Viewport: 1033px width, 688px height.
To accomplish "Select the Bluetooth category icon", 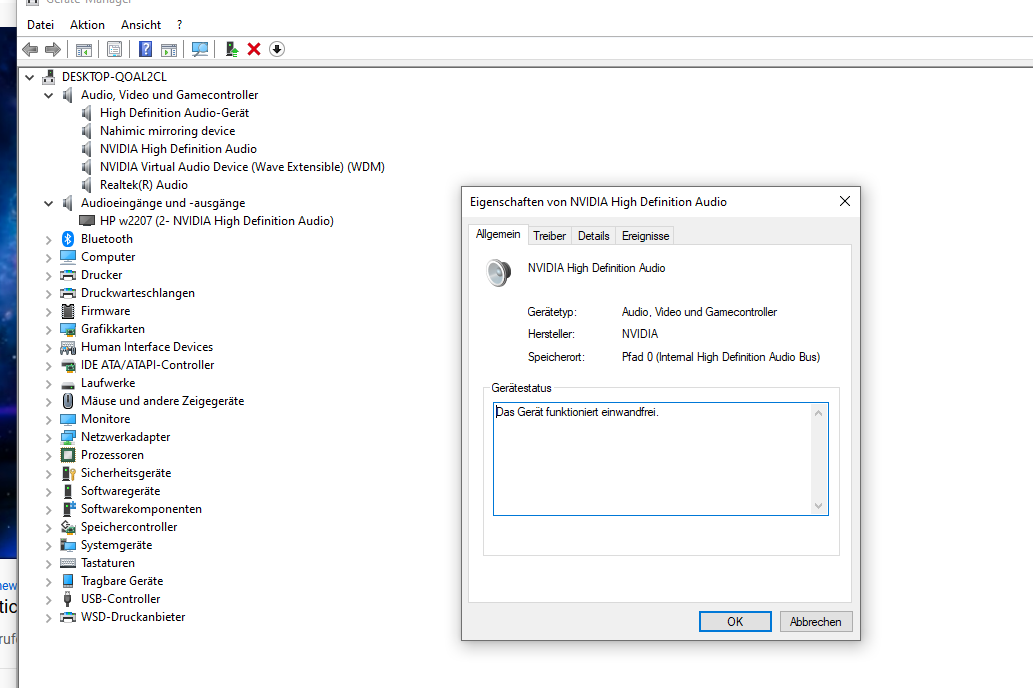I will tap(68, 239).
